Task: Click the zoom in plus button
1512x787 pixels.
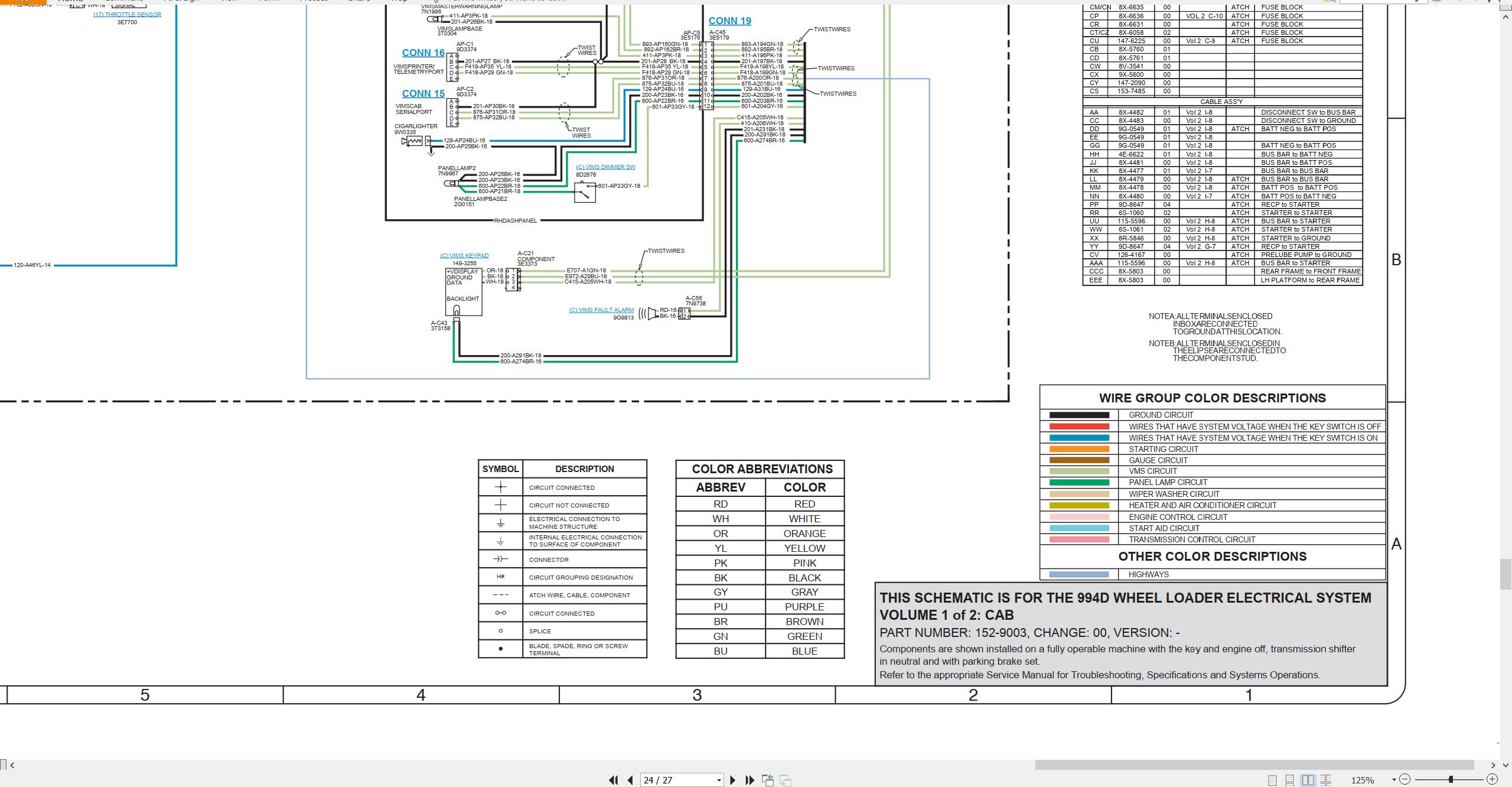Action: click(x=1492, y=779)
